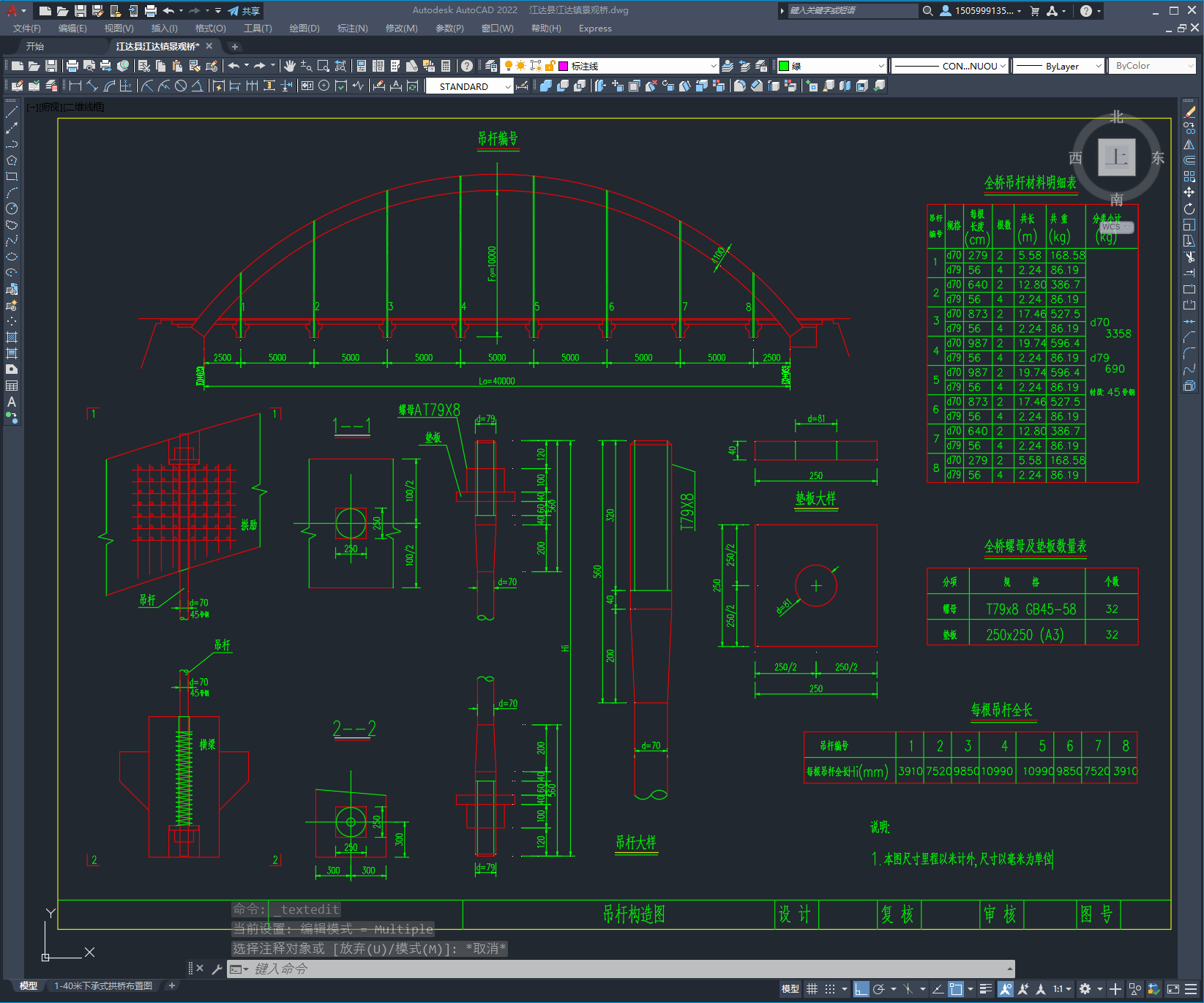Open the linetype dropdown CON...NUOU
Screen dimensions: 1204x1003
coord(950,66)
